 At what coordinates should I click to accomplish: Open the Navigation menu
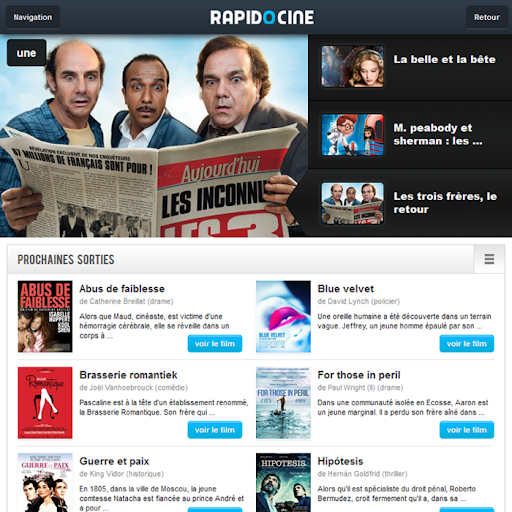[x=33, y=17]
